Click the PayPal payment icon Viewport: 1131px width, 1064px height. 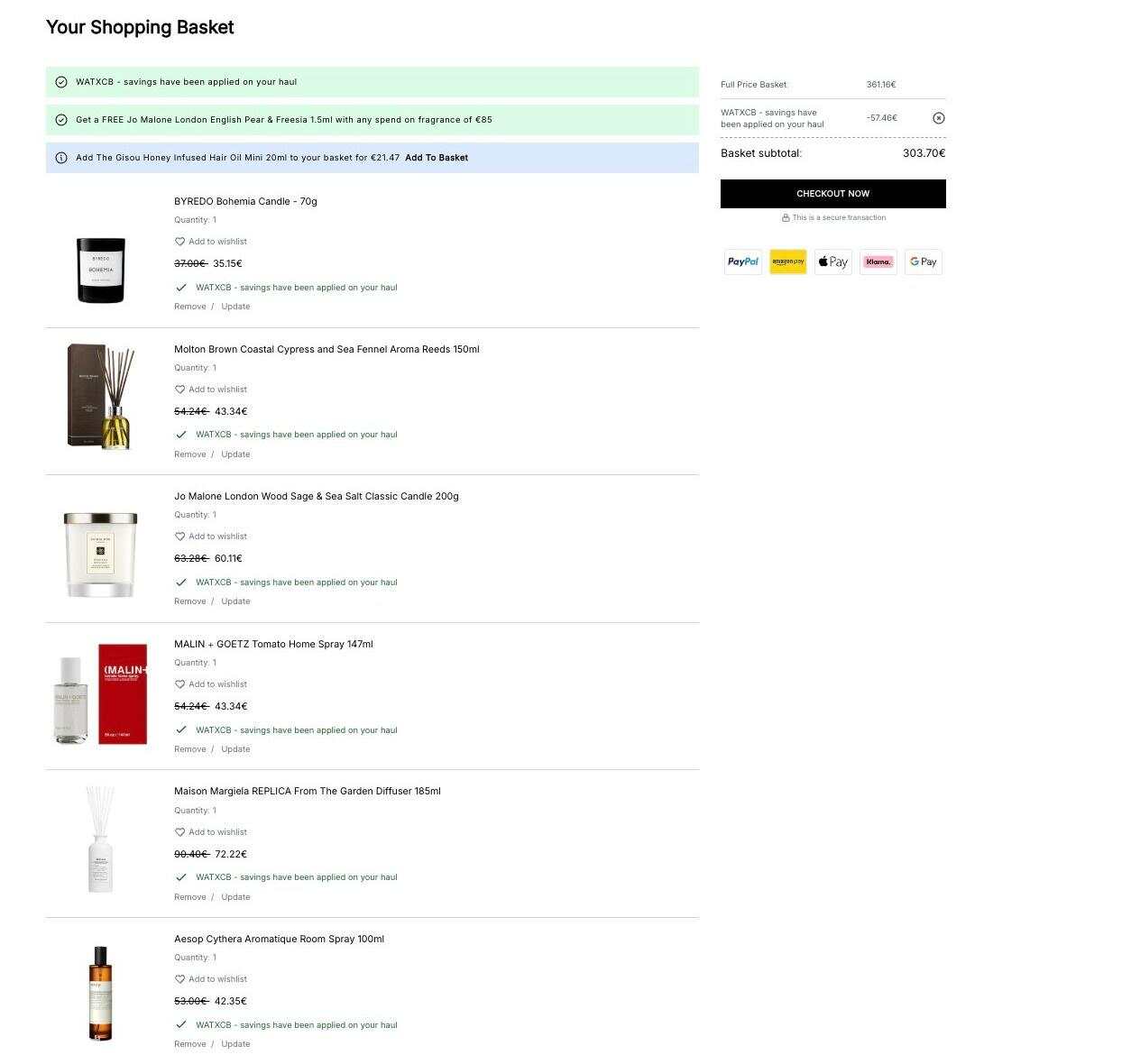743,261
